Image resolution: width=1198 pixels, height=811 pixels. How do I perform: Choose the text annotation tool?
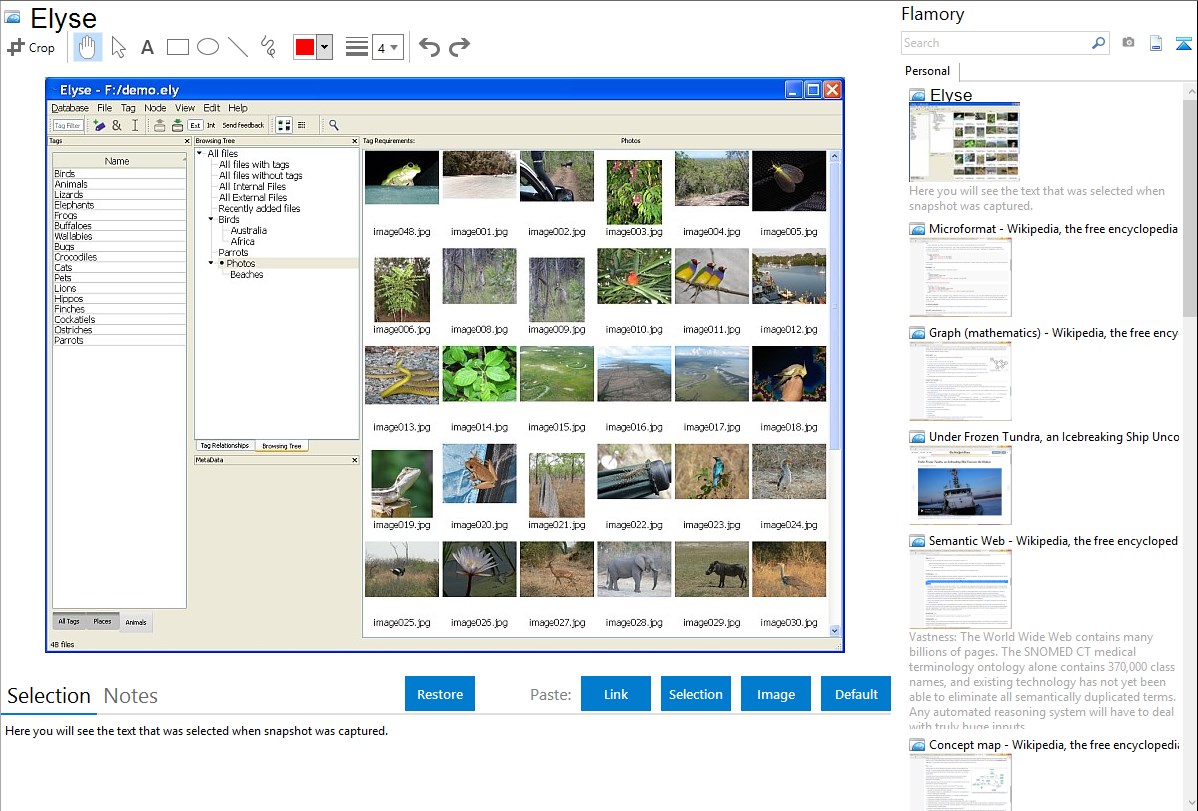pos(147,47)
